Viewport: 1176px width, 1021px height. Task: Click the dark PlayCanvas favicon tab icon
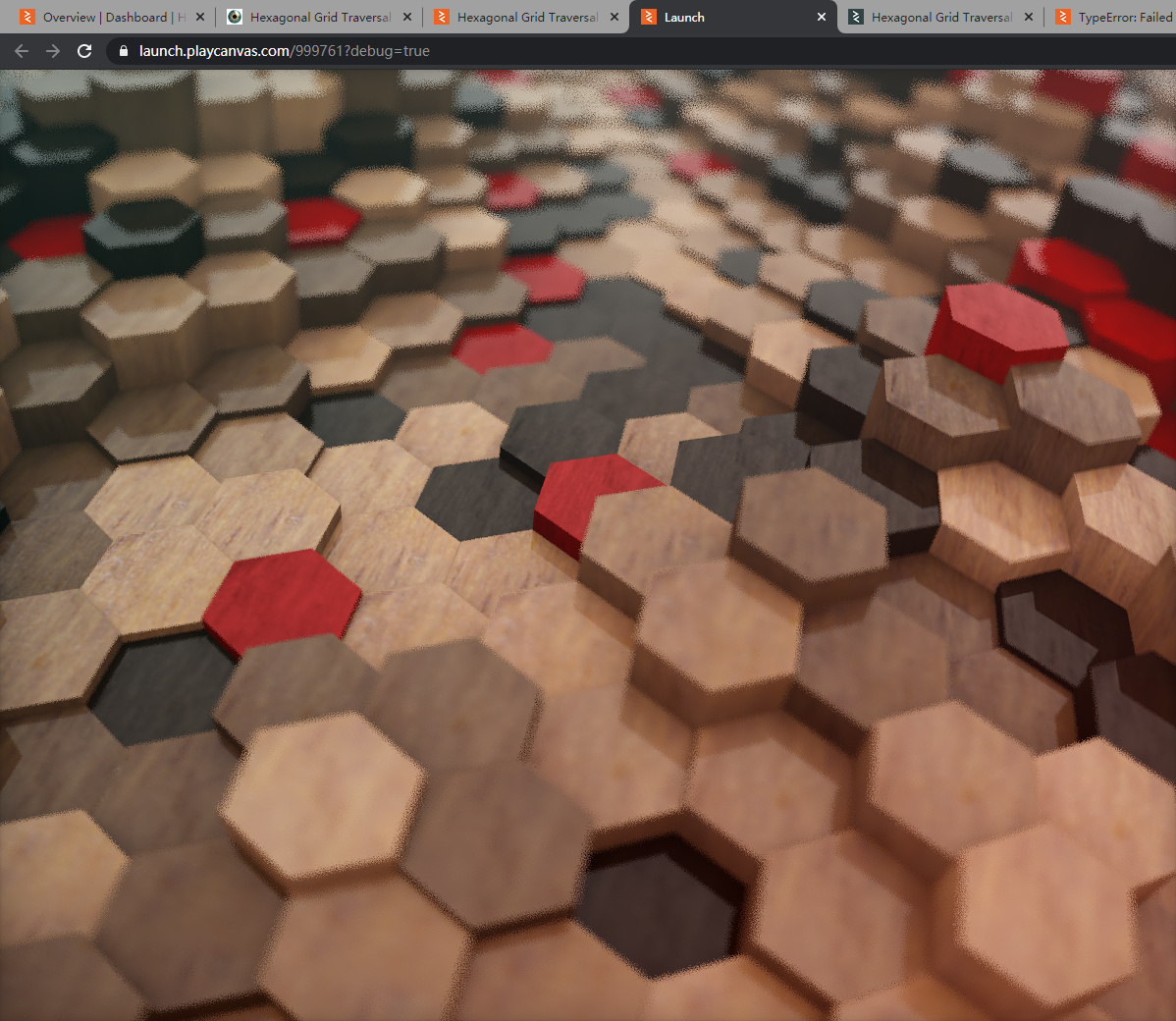[856, 17]
